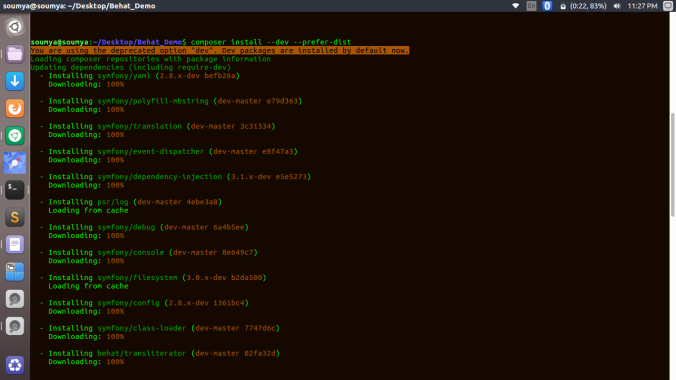Viewport: 676px width, 380px height.
Task: Click the 'Installing symfony/yaml' line
Action: click(x=140, y=76)
